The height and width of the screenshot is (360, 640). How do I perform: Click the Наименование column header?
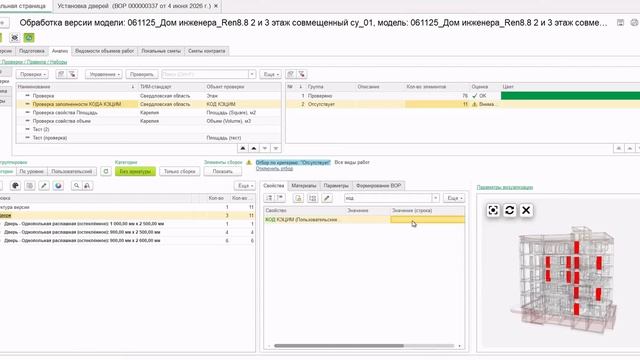(x=76, y=87)
